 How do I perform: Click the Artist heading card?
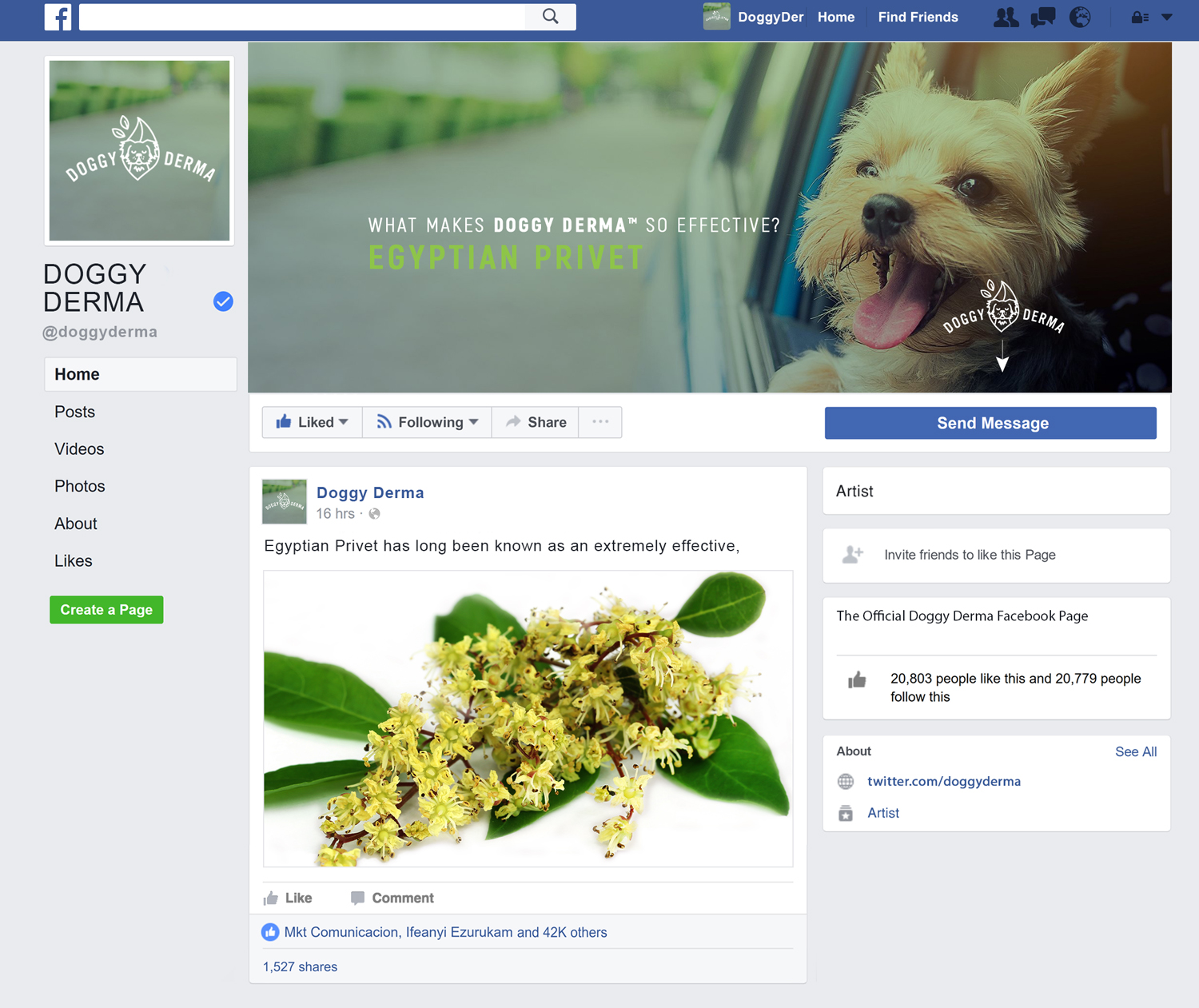coord(997,491)
